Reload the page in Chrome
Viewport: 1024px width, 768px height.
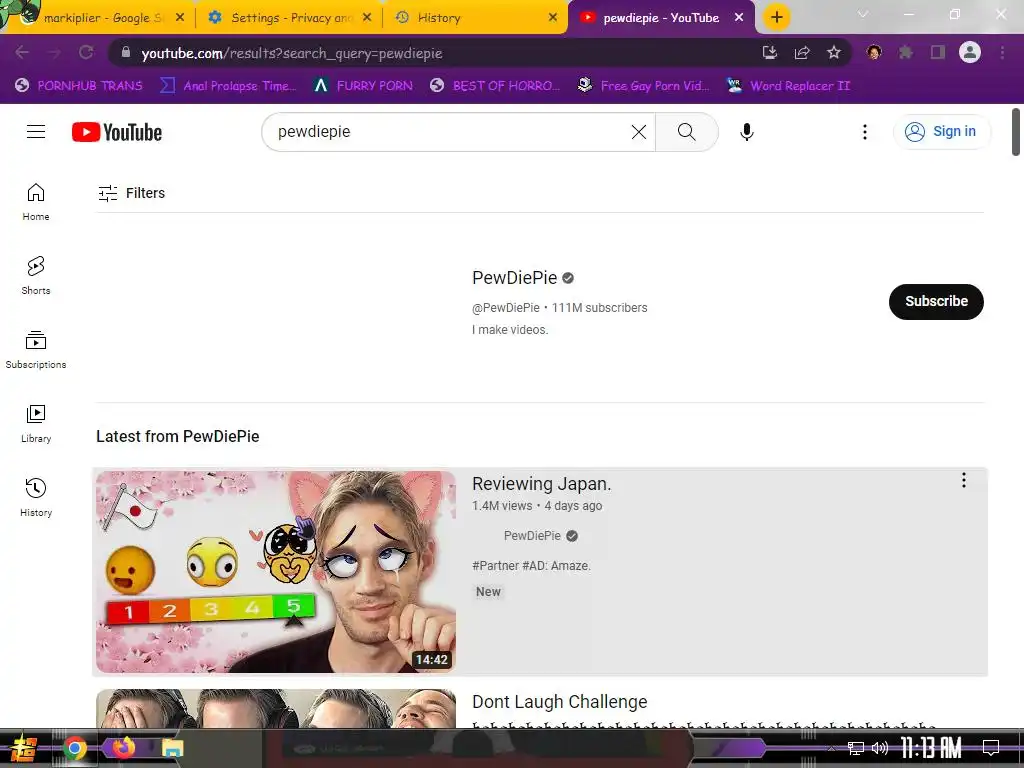(x=86, y=53)
